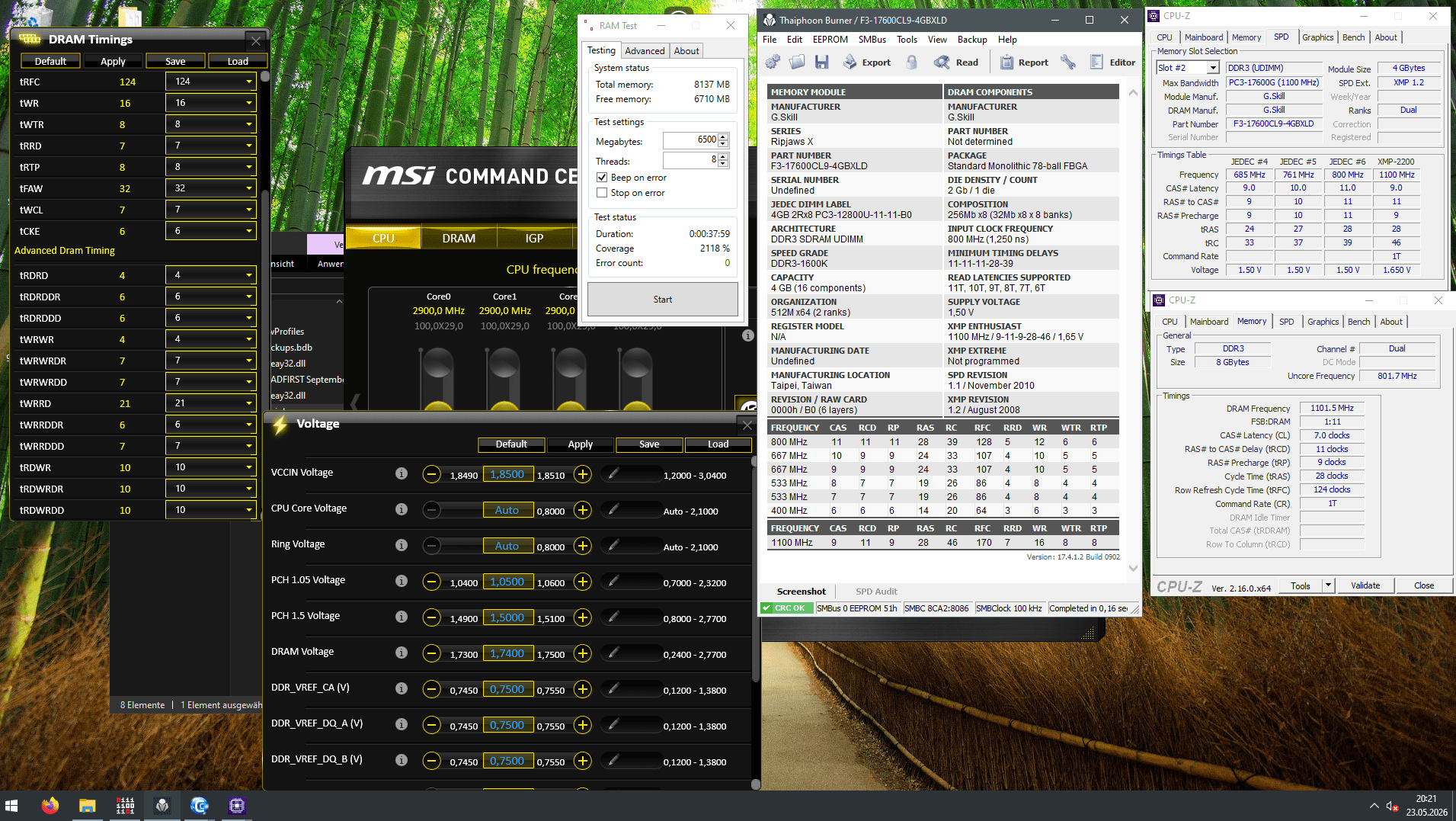Open the Backup menu in Thaiphoon Burner

tap(972, 40)
